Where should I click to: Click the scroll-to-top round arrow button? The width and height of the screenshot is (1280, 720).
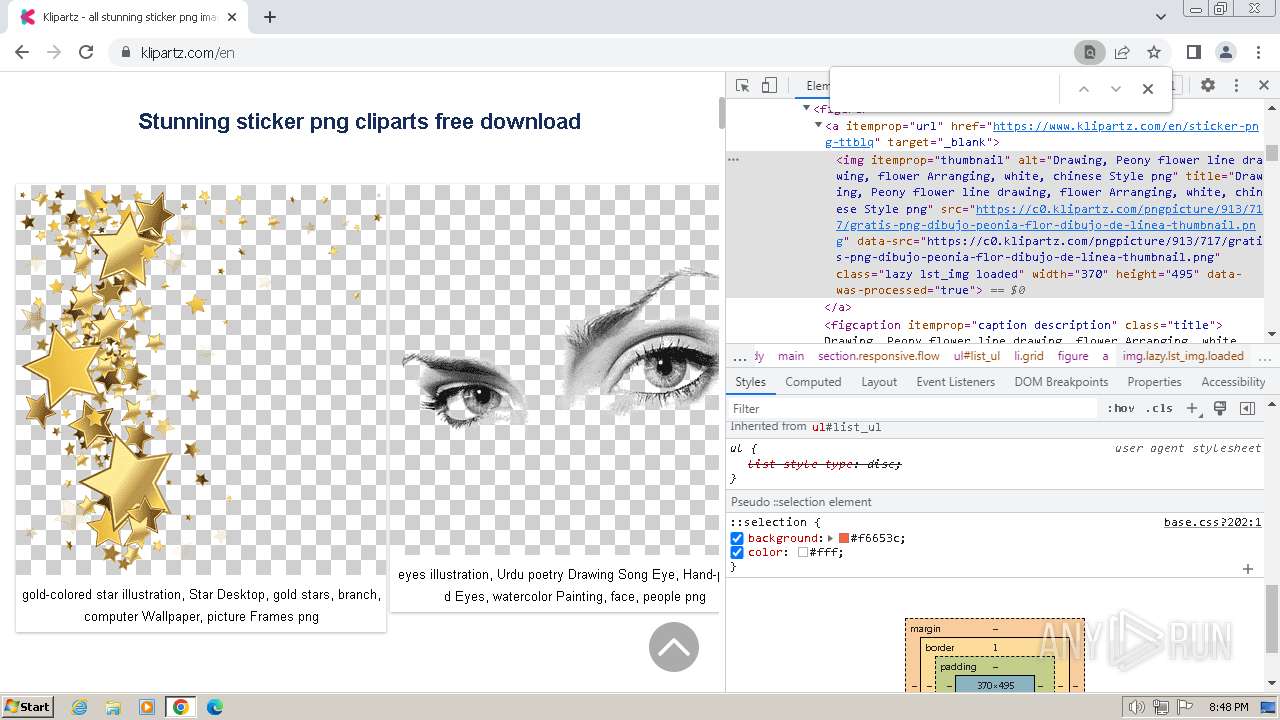[x=674, y=647]
